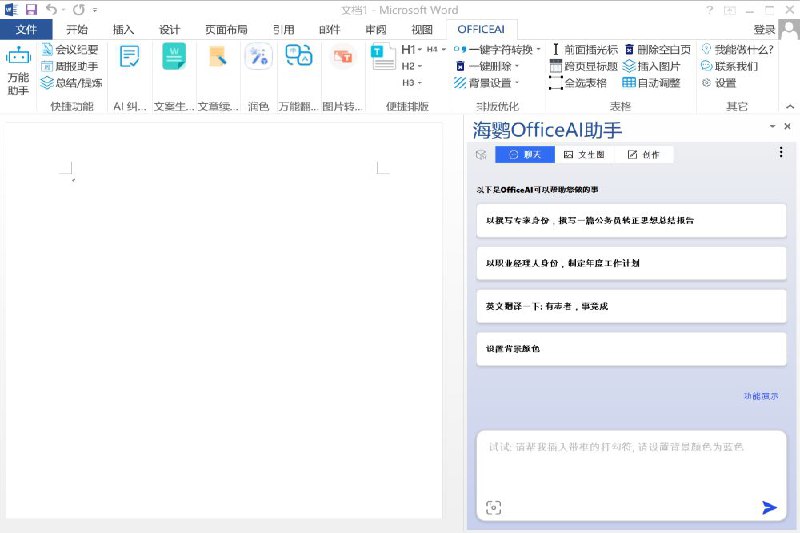Open 周报助手 in the ribbon
The image size is (800, 533).
70,66
